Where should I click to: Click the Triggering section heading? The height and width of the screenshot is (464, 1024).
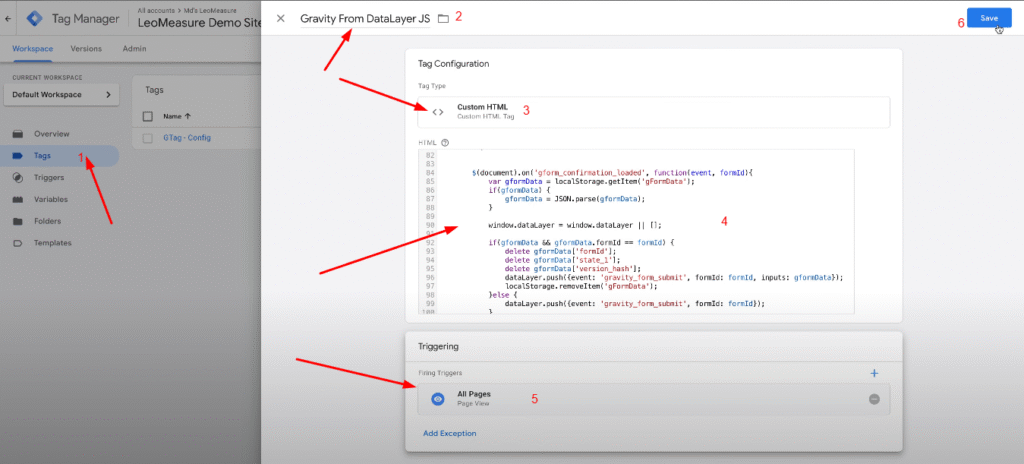[x=438, y=346]
